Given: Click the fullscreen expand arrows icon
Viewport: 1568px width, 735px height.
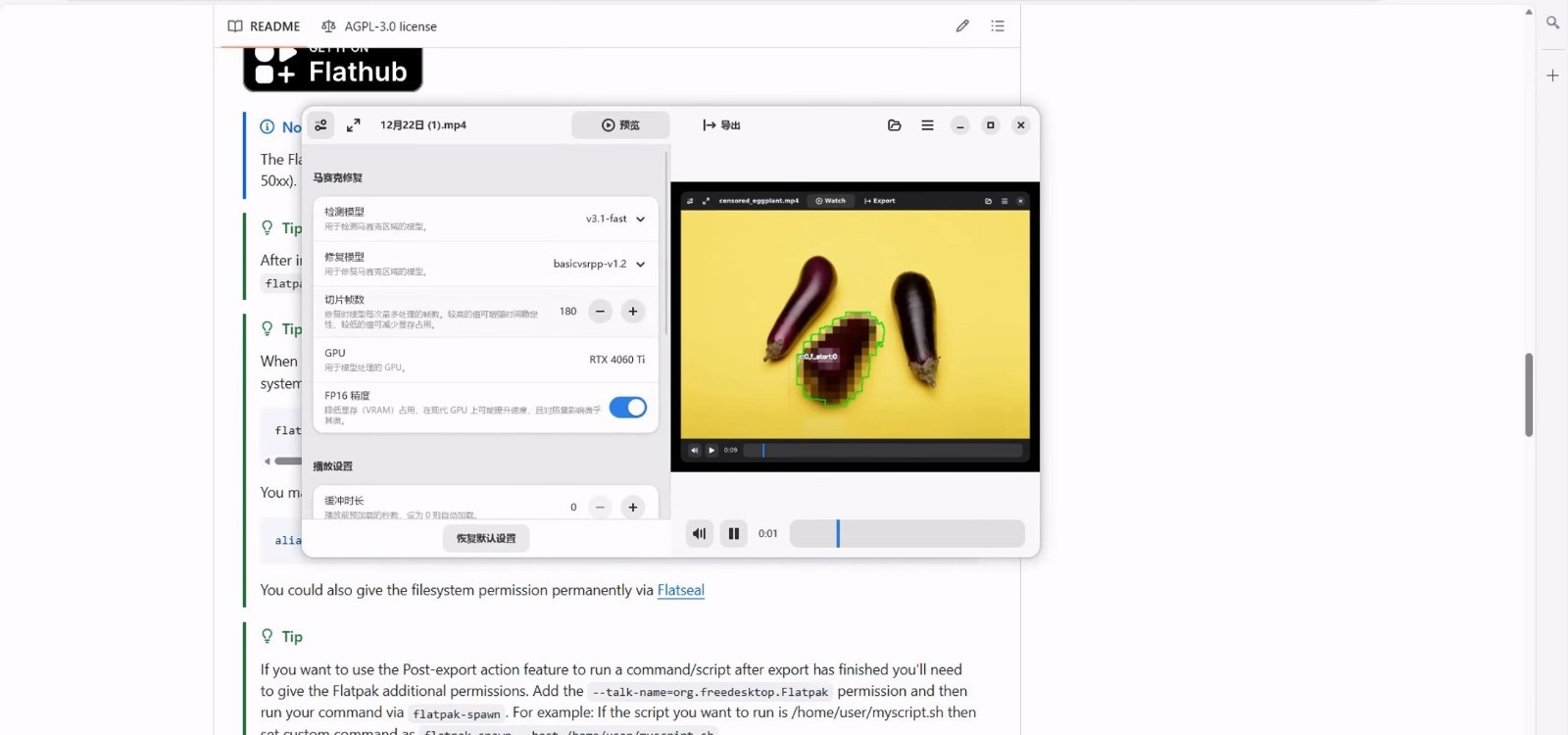Looking at the screenshot, I should click(x=354, y=125).
